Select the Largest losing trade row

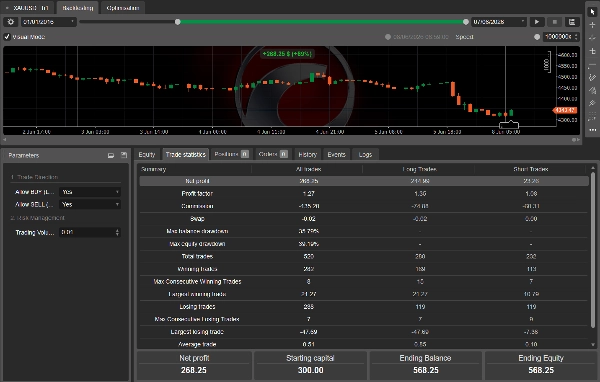364,332
